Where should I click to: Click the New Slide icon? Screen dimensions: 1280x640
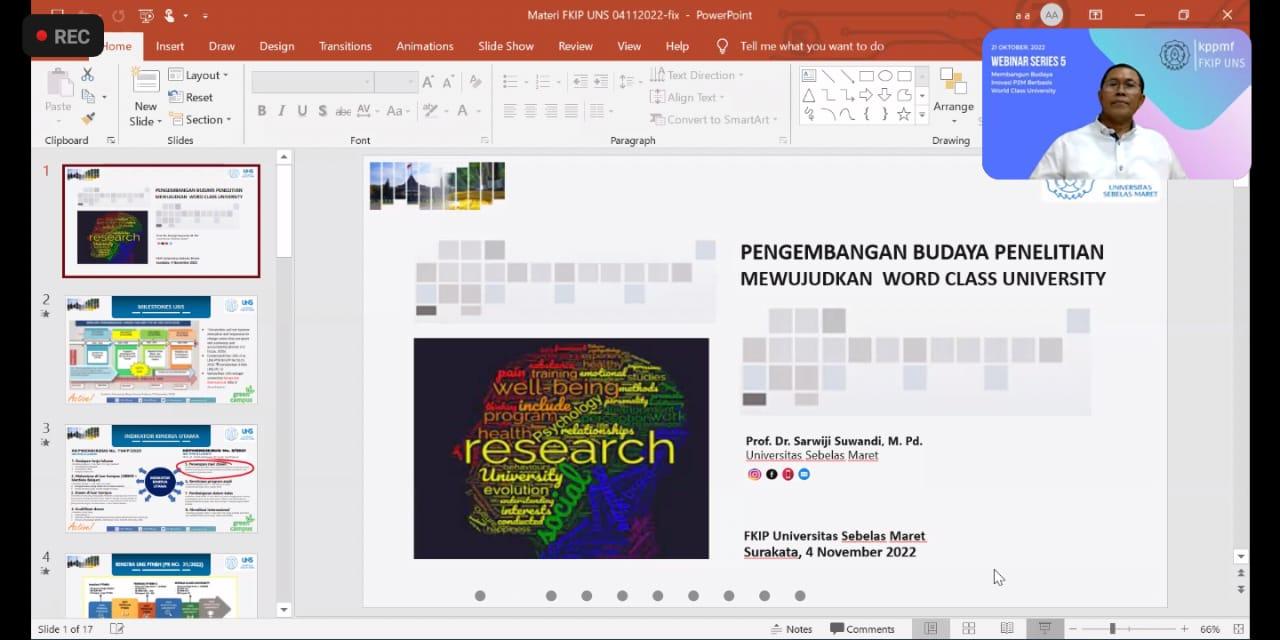(x=146, y=83)
